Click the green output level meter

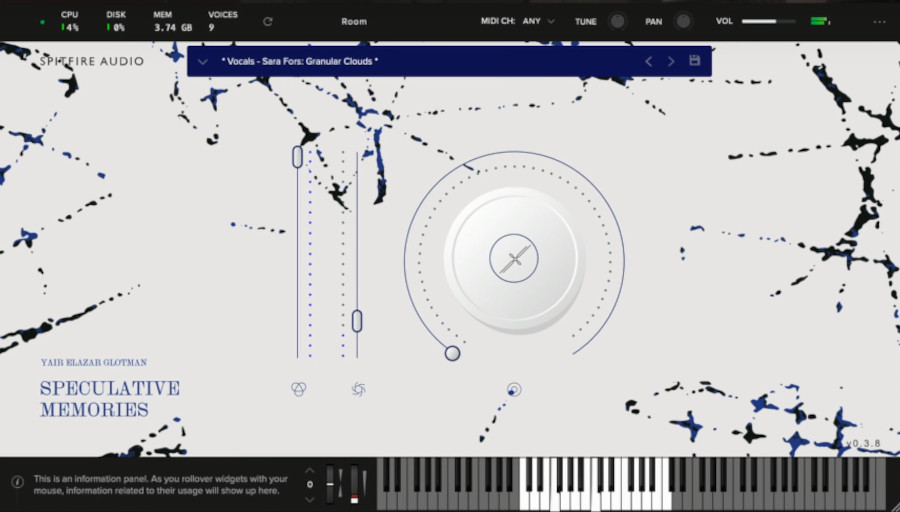(820, 21)
